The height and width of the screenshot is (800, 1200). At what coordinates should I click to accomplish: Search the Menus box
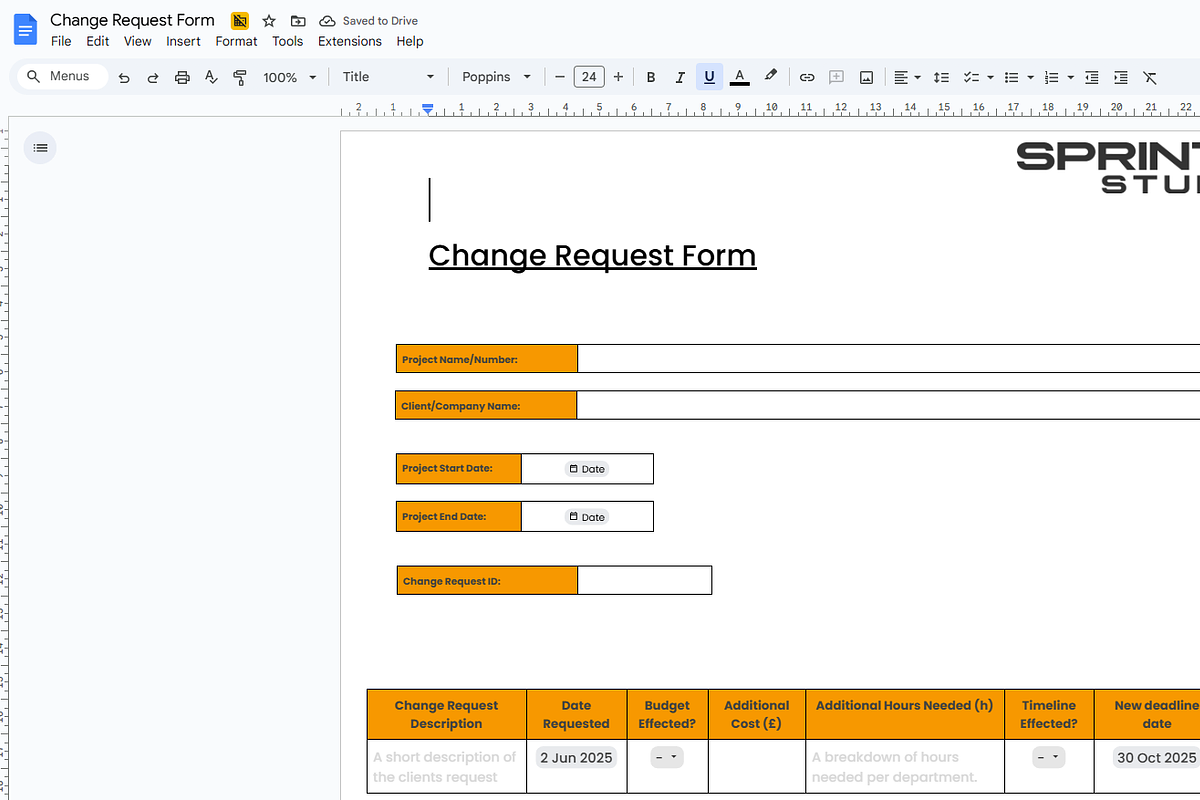tap(62, 76)
